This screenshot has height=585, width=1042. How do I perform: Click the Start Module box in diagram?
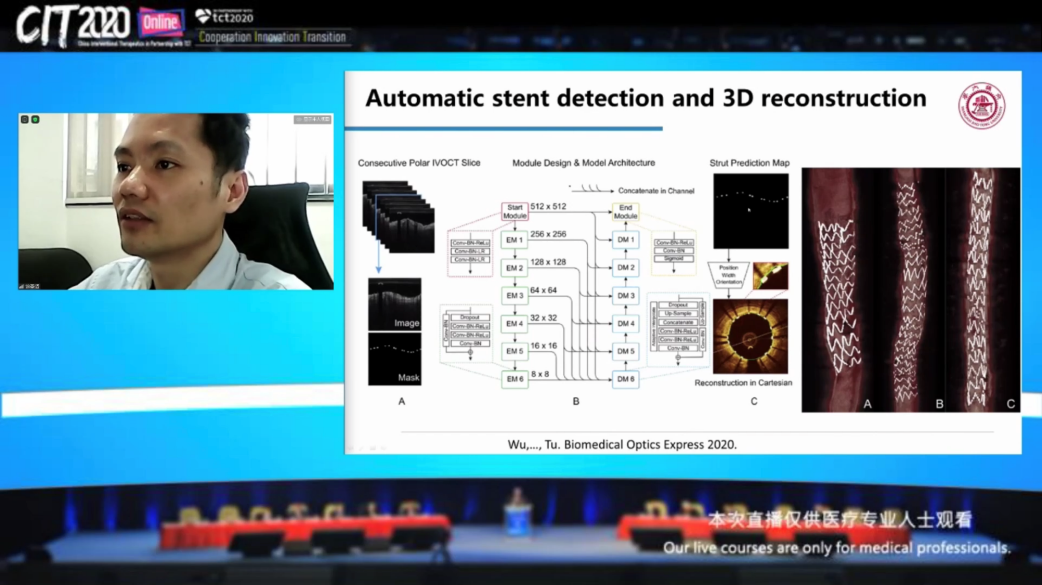click(x=514, y=212)
